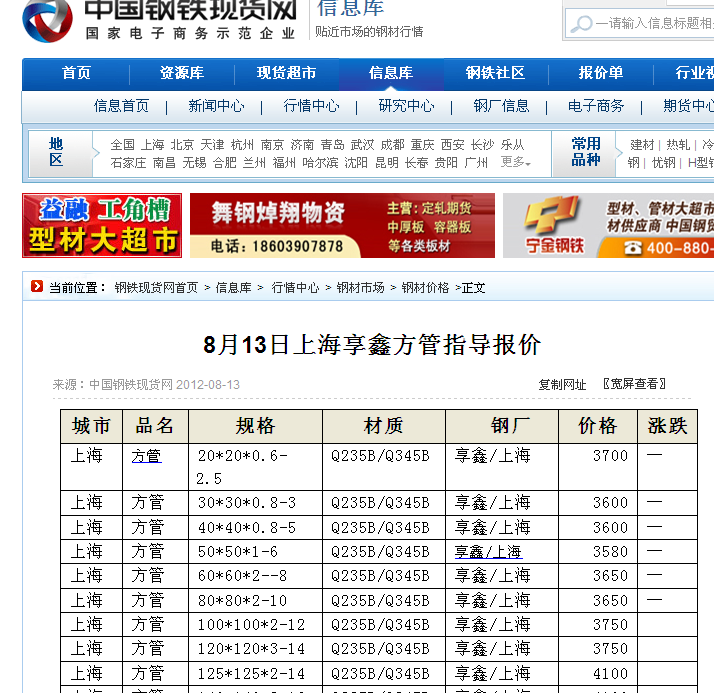Screen dimensions: 714x693
Task: Select region 武汉
Action: (362, 145)
